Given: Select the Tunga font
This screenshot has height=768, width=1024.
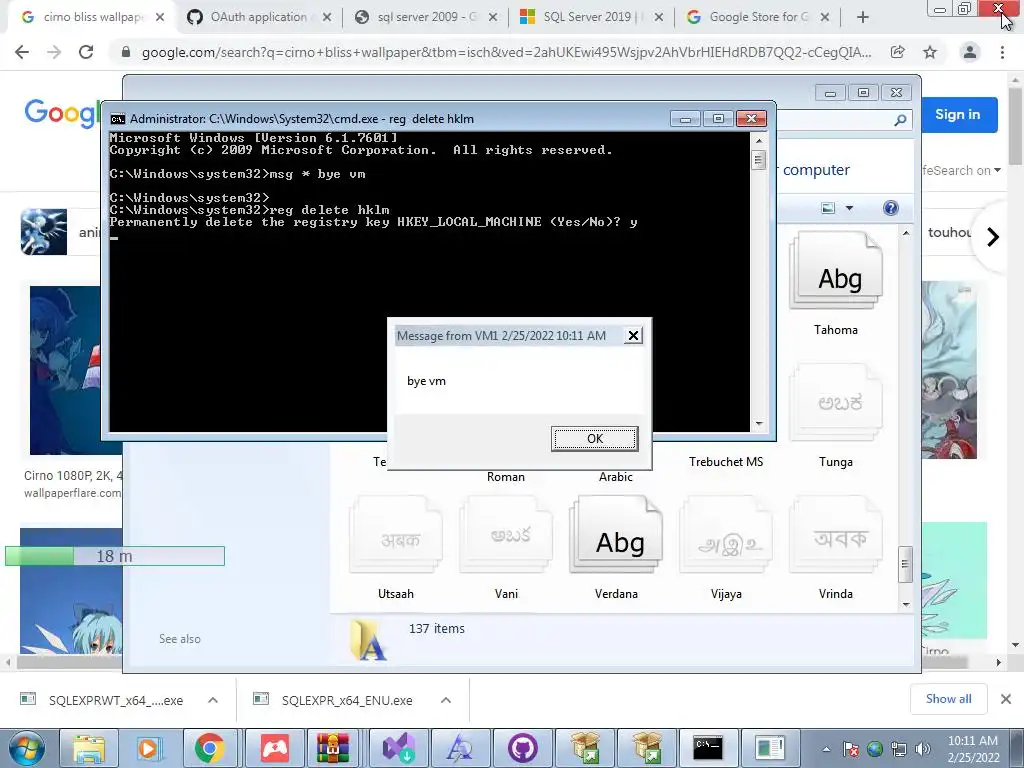Looking at the screenshot, I should (836, 417).
